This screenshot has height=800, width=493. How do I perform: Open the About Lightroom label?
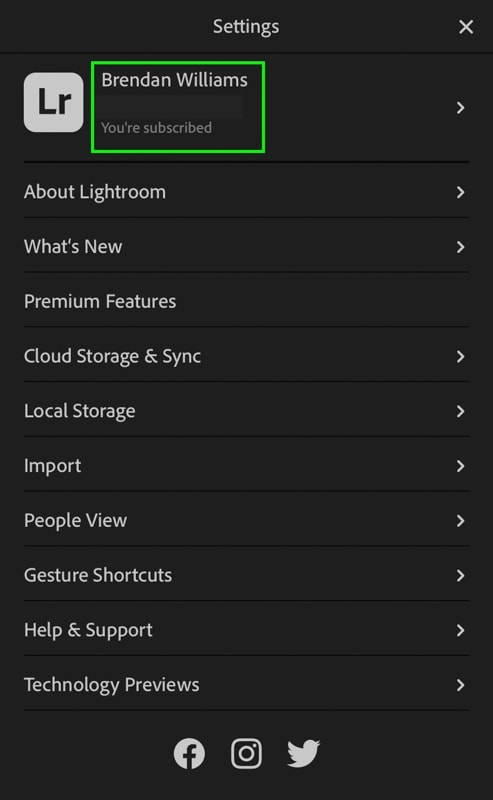tap(95, 192)
